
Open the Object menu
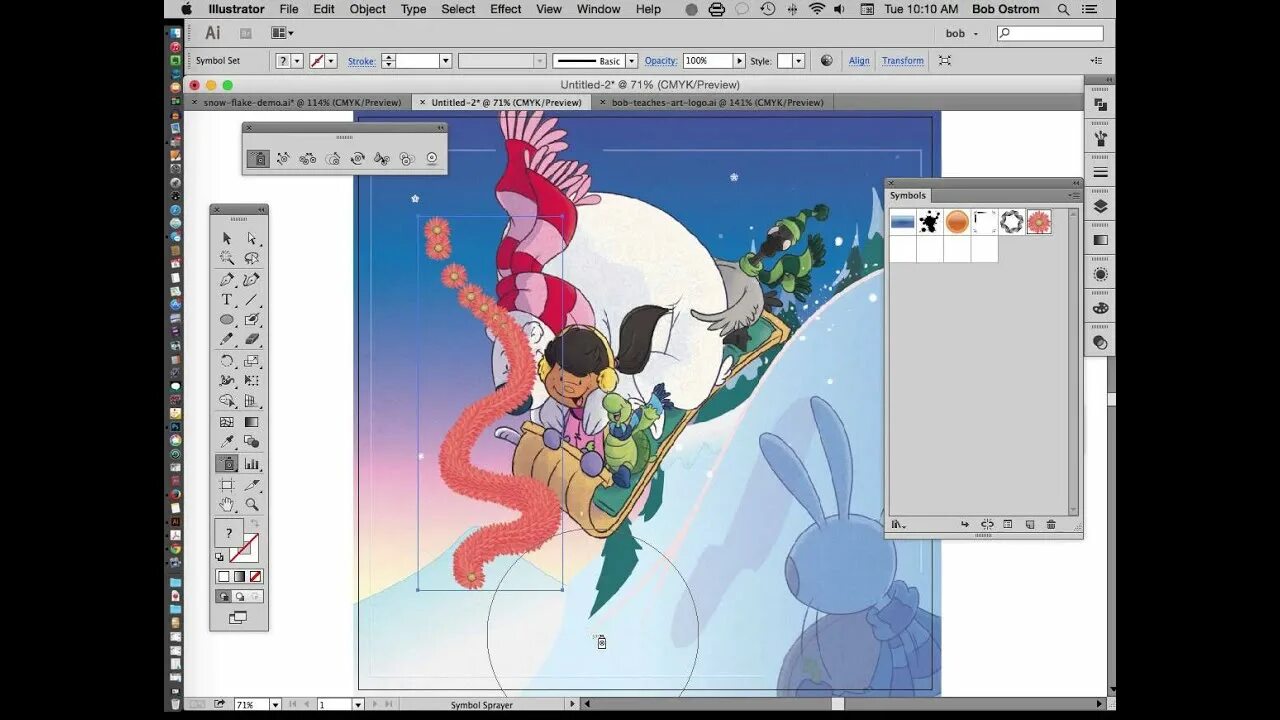pos(367,9)
